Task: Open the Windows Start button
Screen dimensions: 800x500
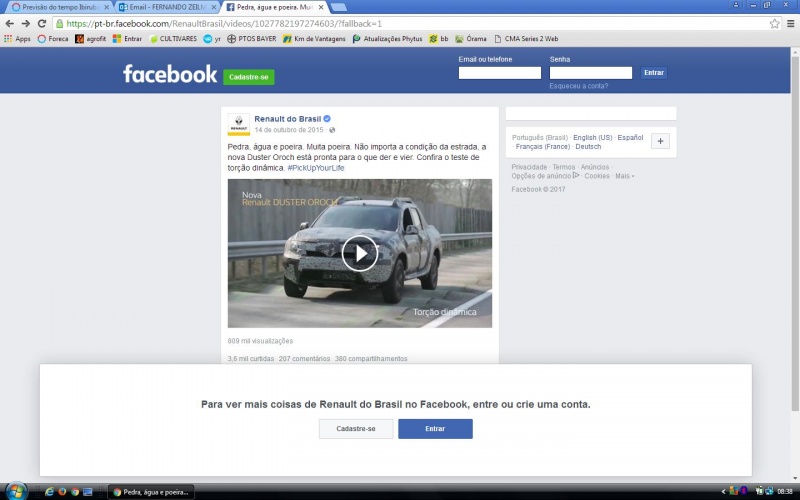Action: tap(15, 491)
